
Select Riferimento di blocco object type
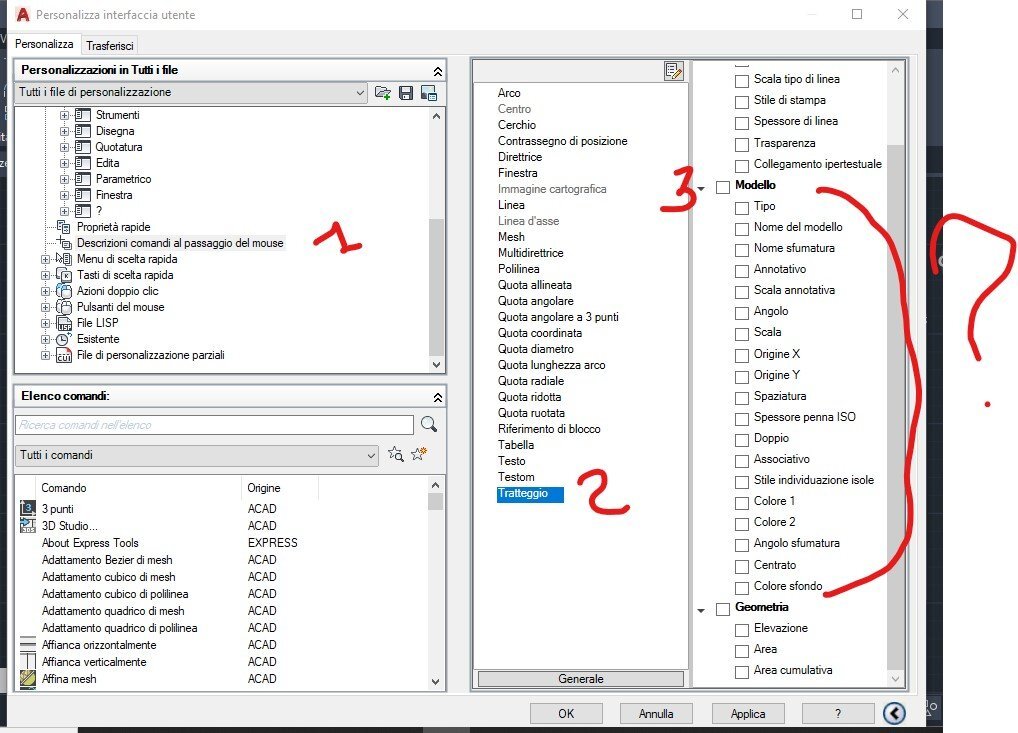[x=549, y=429]
